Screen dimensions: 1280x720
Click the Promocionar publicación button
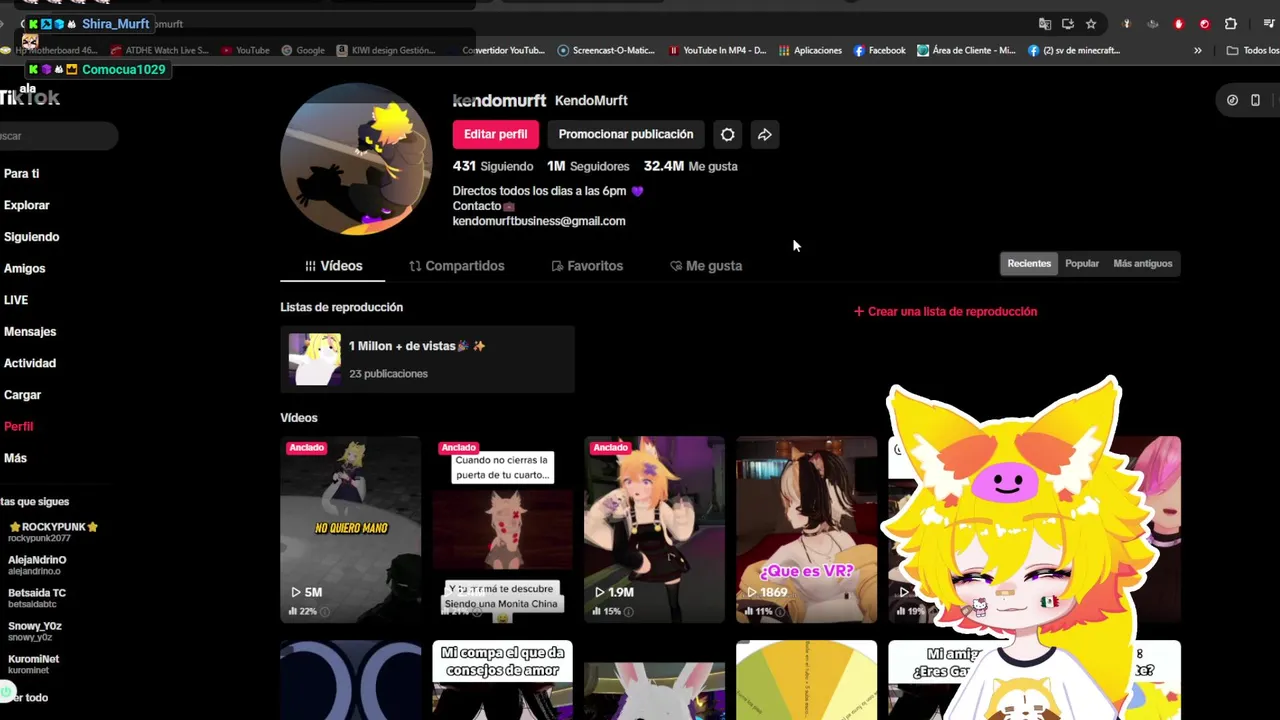(626, 134)
